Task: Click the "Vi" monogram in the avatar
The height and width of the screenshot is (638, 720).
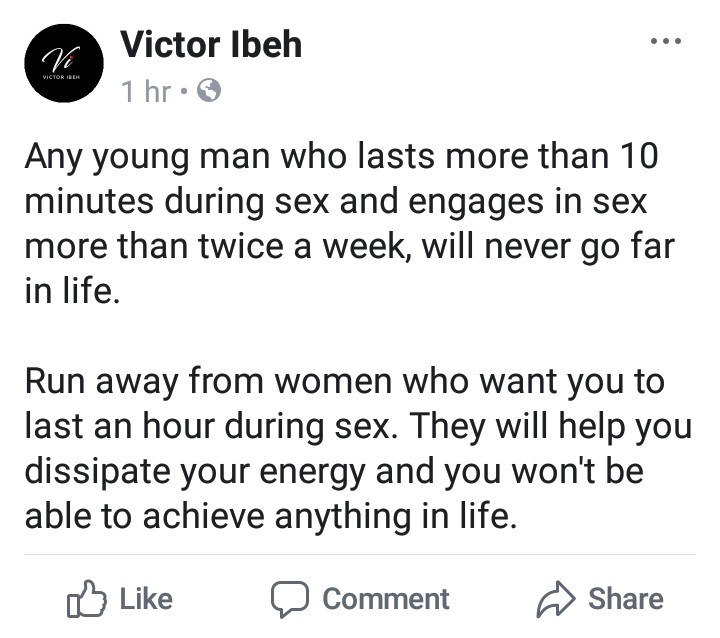Action: tap(63, 58)
